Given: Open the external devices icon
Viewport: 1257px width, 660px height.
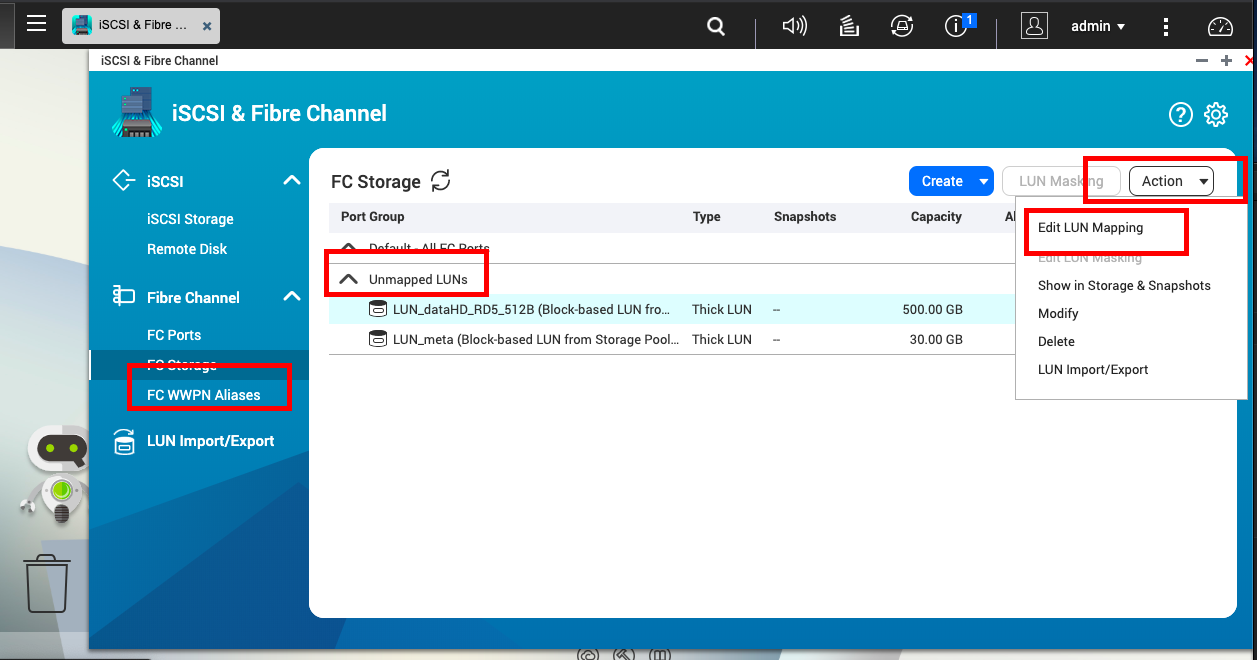Looking at the screenshot, I should tap(902, 27).
